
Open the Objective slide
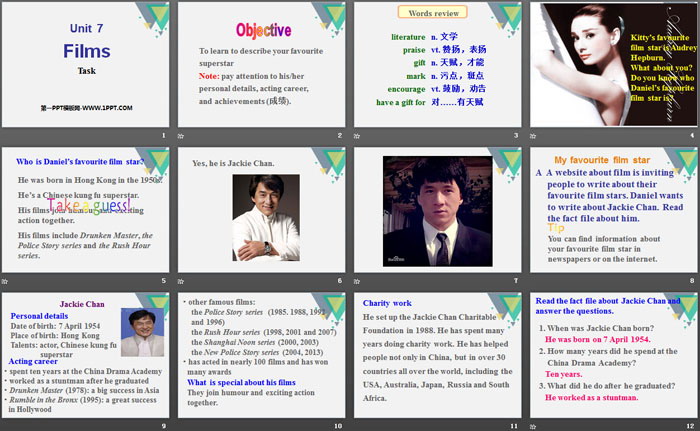pyautogui.click(x=262, y=70)
